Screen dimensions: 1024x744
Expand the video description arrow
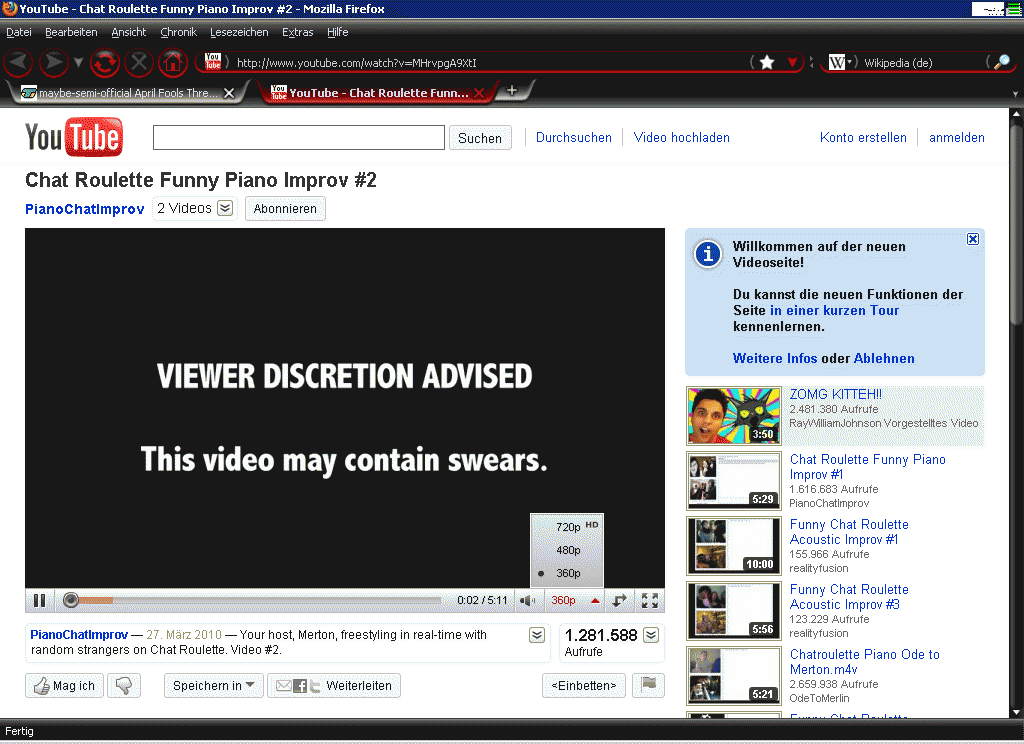(x=537, y=635)
